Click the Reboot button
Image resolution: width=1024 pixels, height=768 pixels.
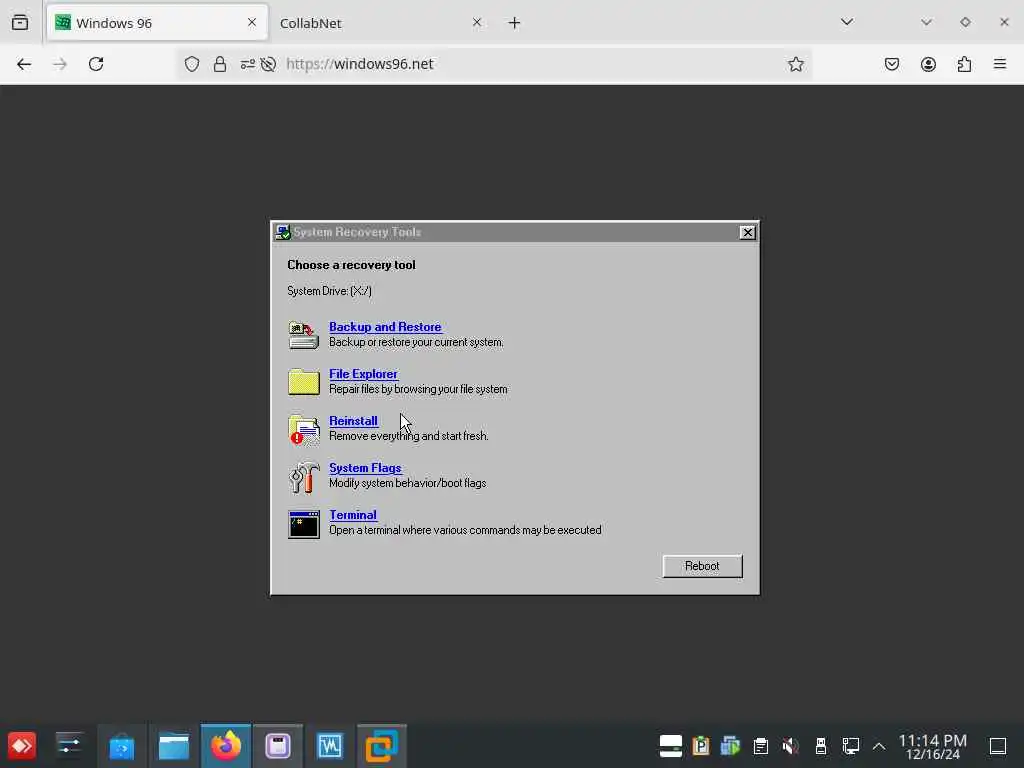pos(702,566)
